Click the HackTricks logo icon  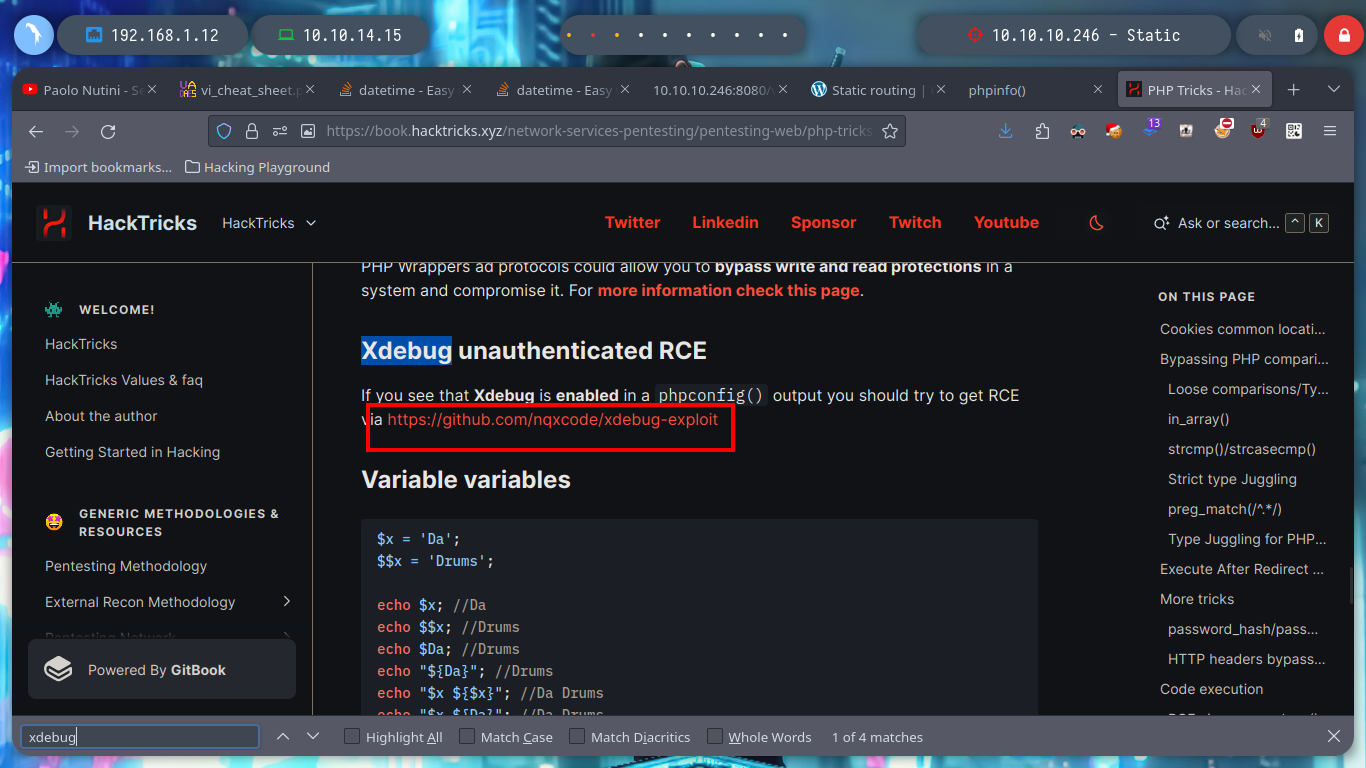point(54,223)
